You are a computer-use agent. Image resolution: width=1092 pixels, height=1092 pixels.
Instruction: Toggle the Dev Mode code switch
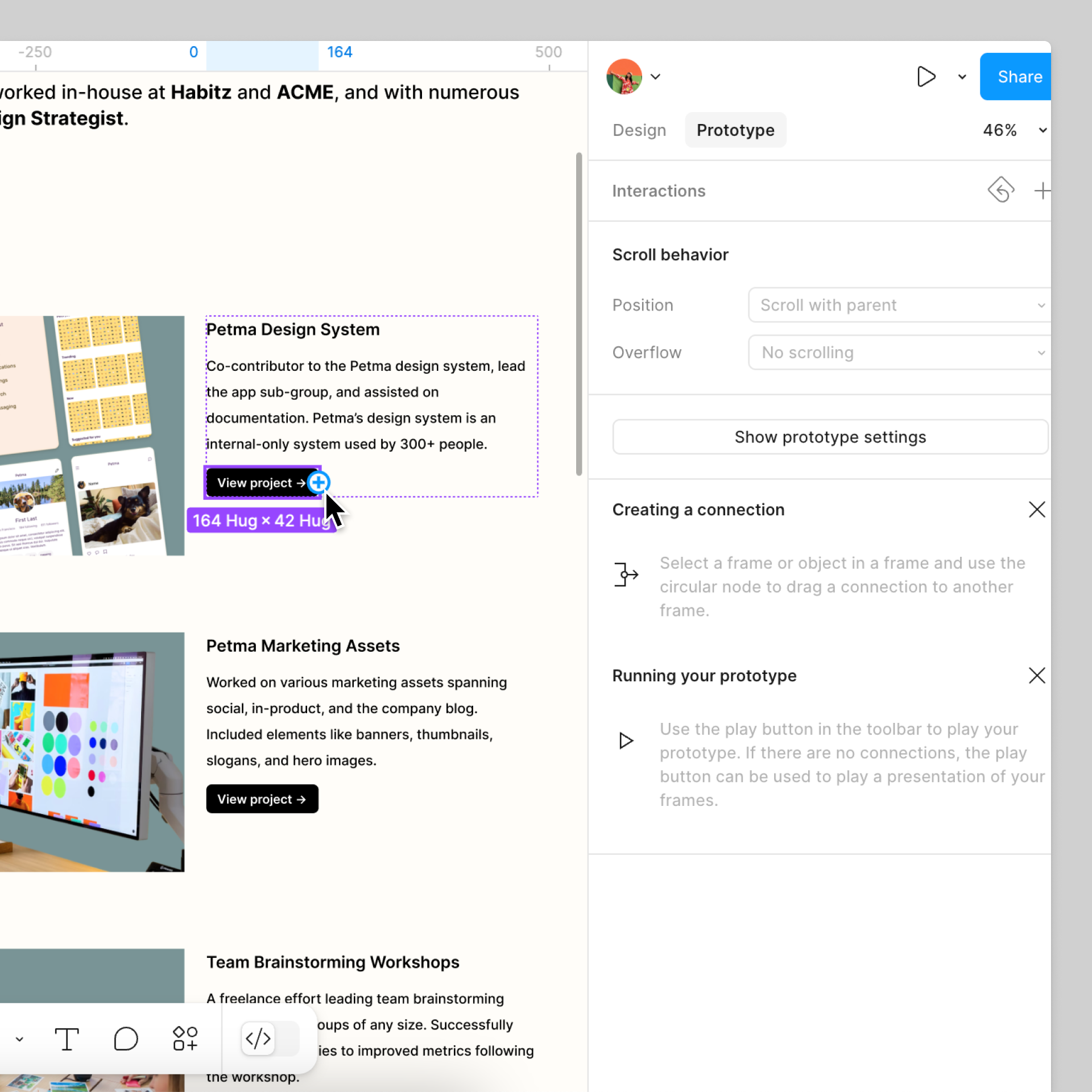tap(270, 1039)
